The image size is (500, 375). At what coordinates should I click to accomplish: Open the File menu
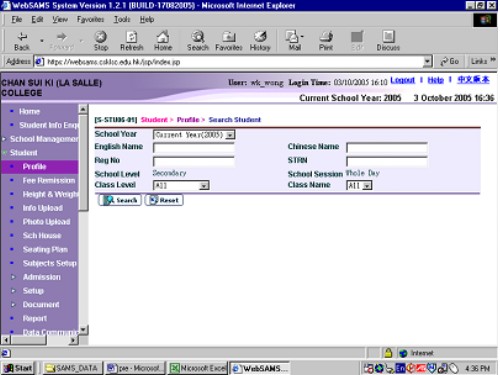[x=17, y=19]
